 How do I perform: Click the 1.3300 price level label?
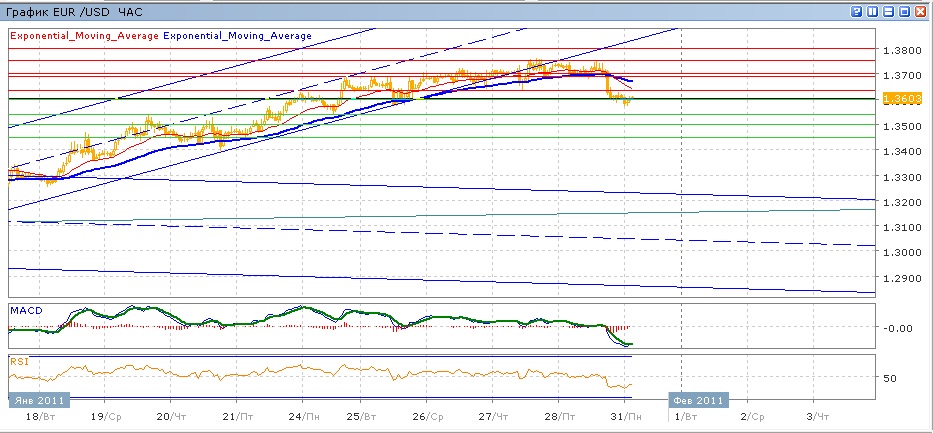click(x=902, y=177)
